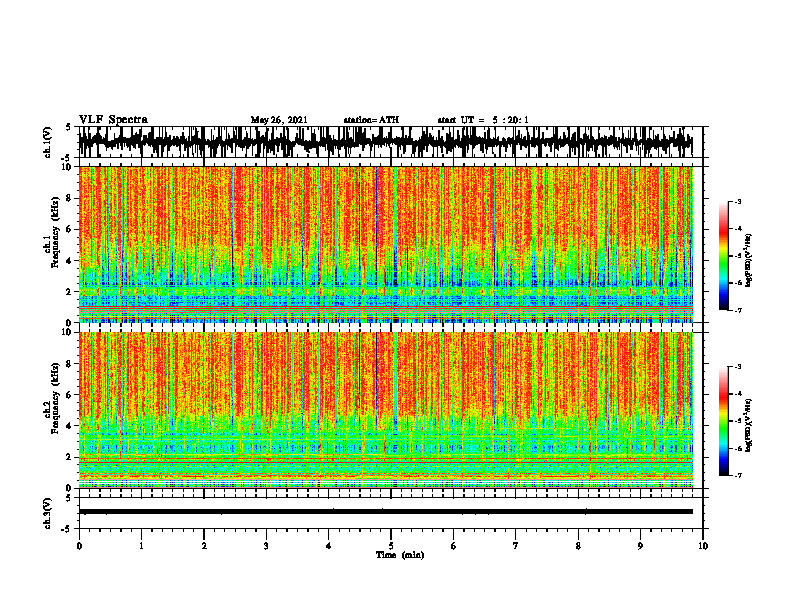Click the "-3" tick on ch.2 color bar
792x612 pixels.
(x=738, y=367)
